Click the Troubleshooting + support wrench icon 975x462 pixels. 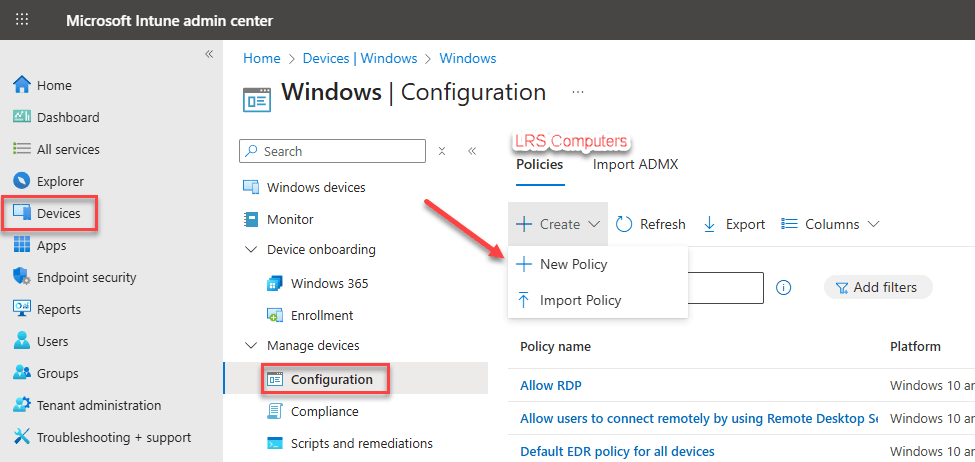point(22,437)
